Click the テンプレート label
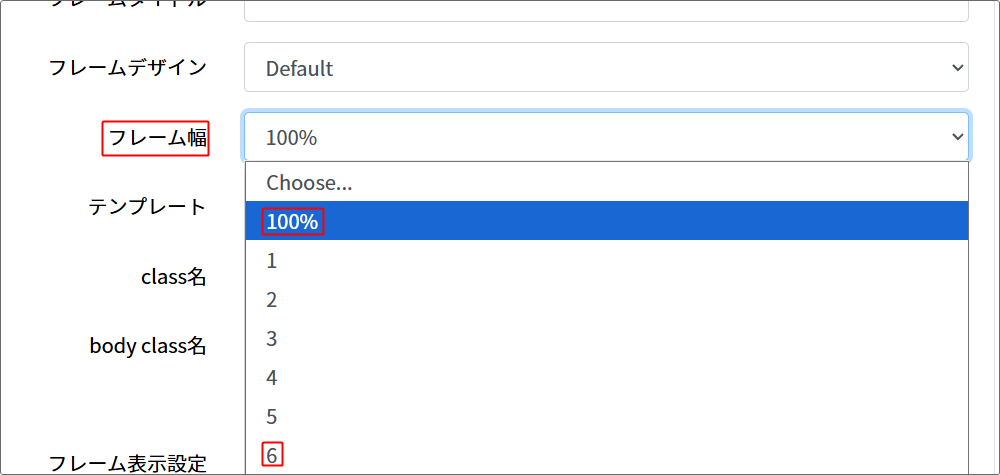The width and height of the screenshot is (1000, 475). click(147, 207)
